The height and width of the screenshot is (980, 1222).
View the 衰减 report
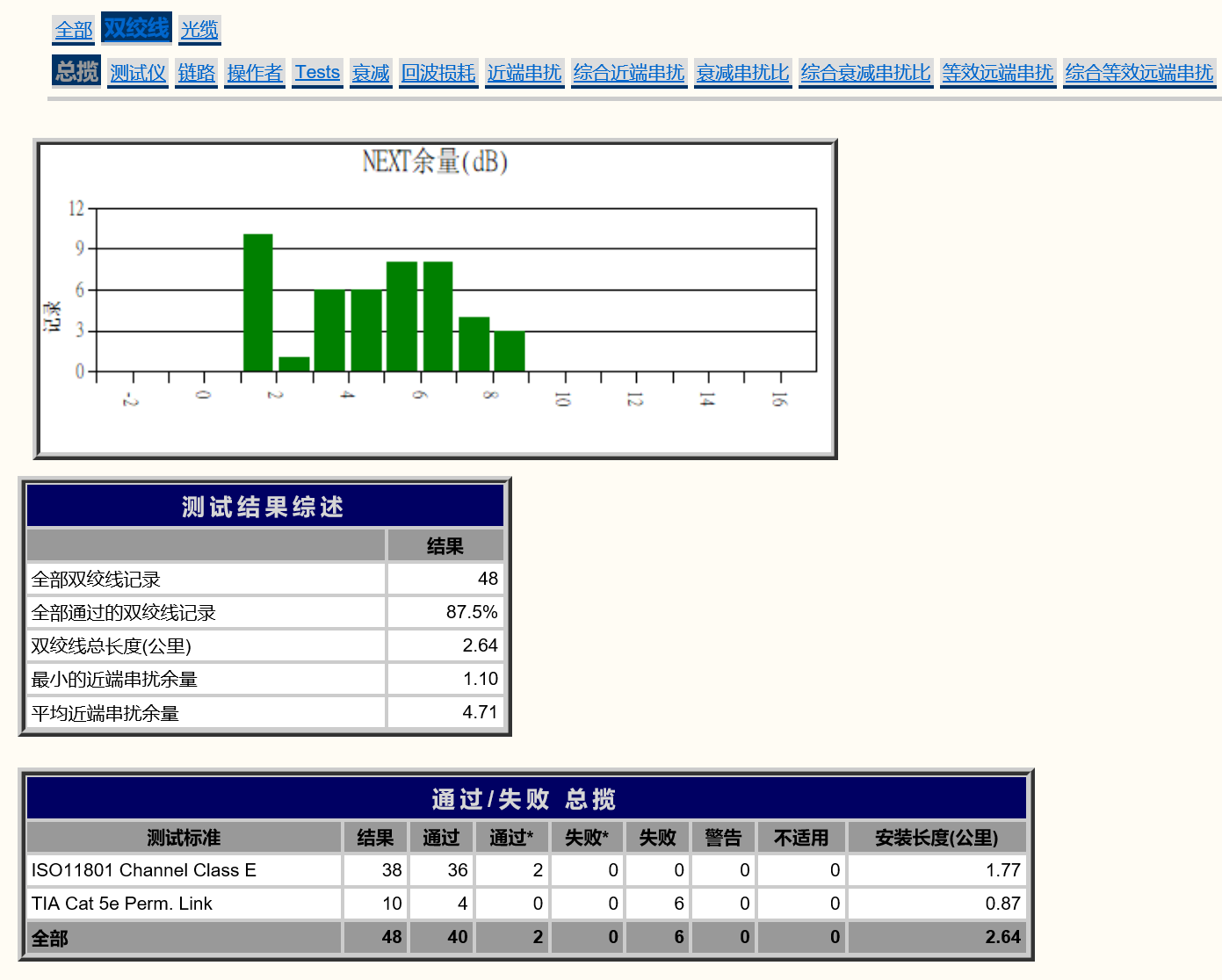tap(371, 73)
